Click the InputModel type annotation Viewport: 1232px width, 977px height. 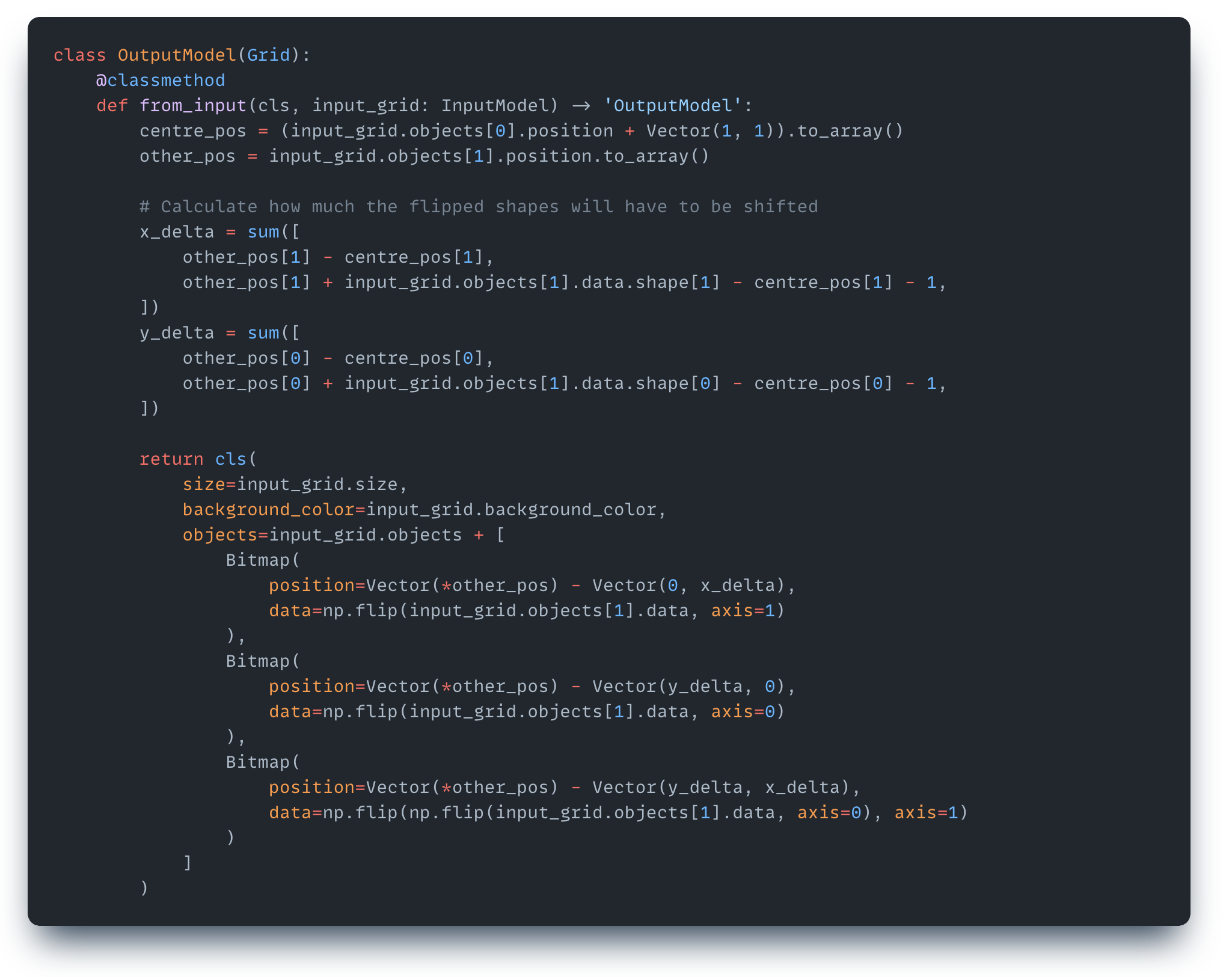[x=498, y=105]
